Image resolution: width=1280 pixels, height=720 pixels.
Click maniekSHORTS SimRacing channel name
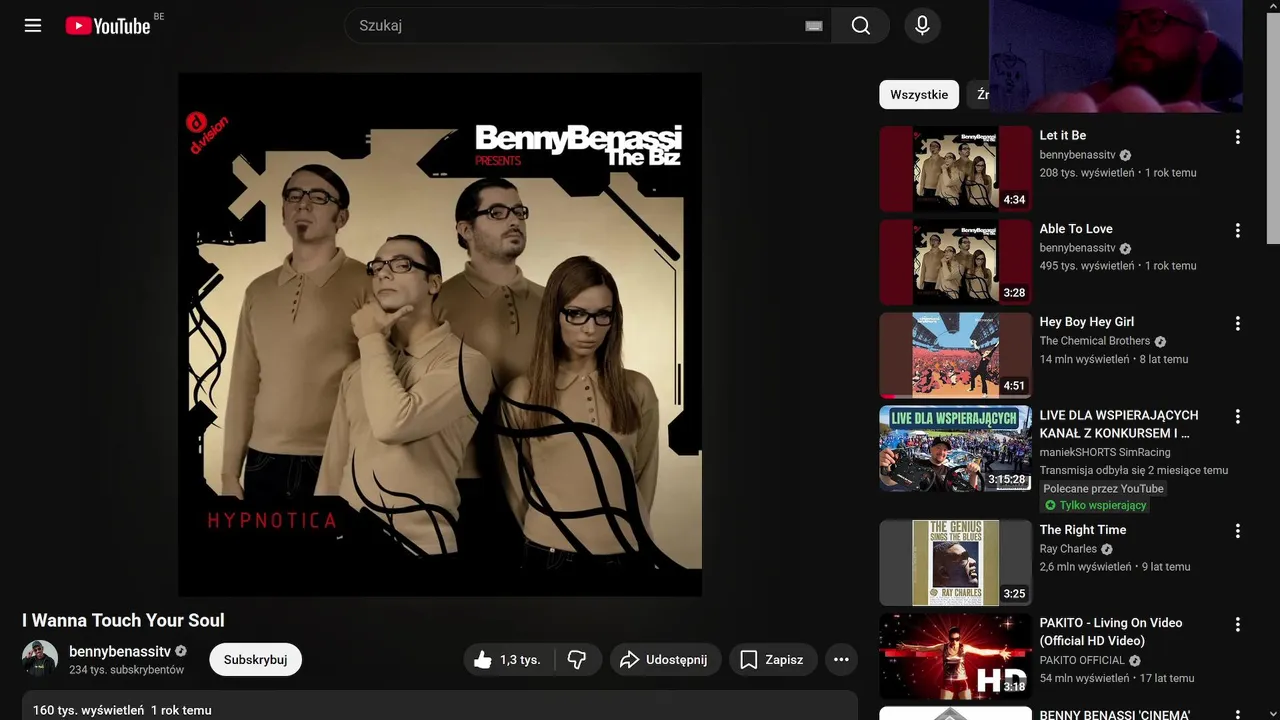point(1105,452)
